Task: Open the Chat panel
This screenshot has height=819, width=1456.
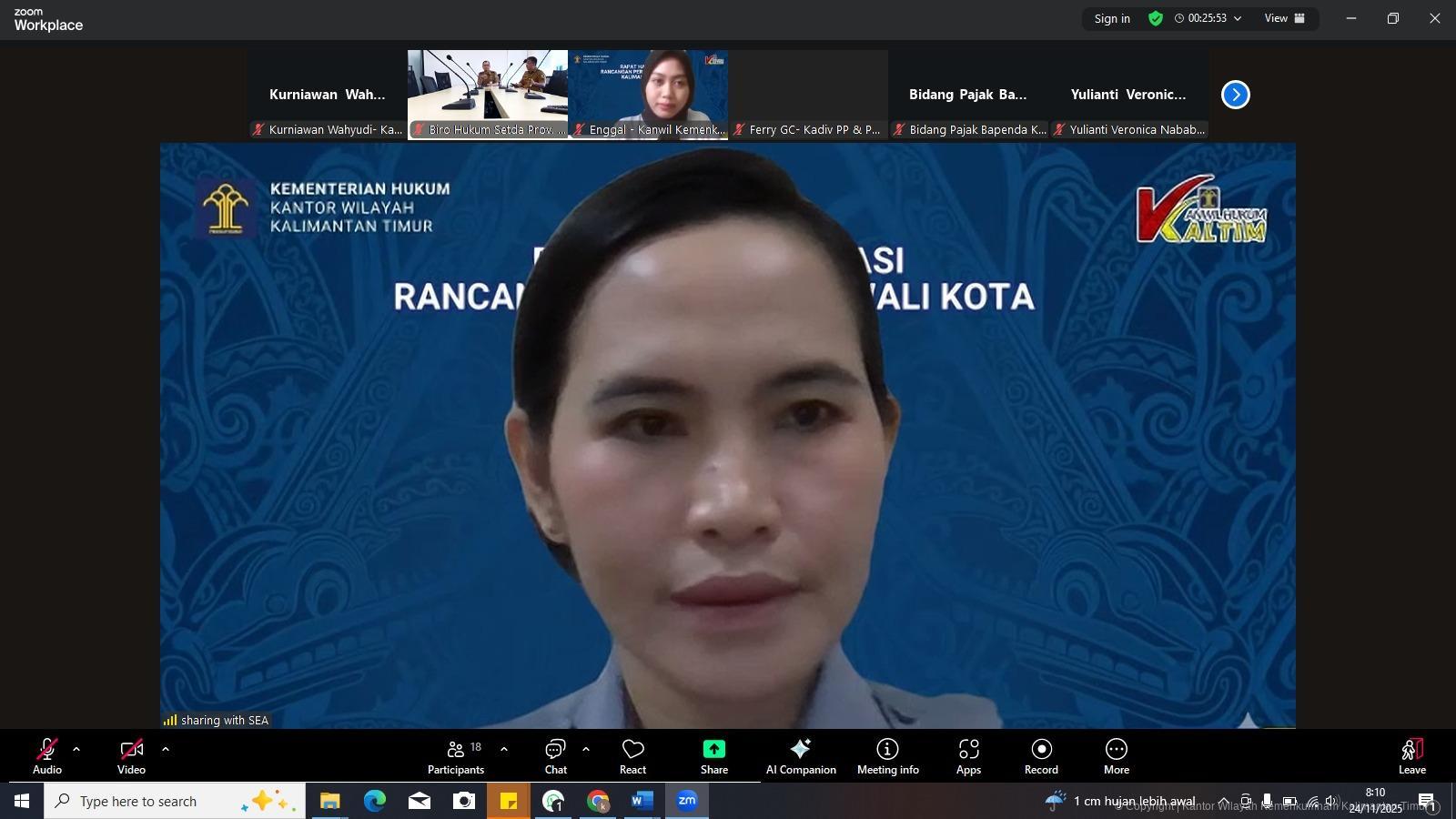Action: tap(555, 755)
